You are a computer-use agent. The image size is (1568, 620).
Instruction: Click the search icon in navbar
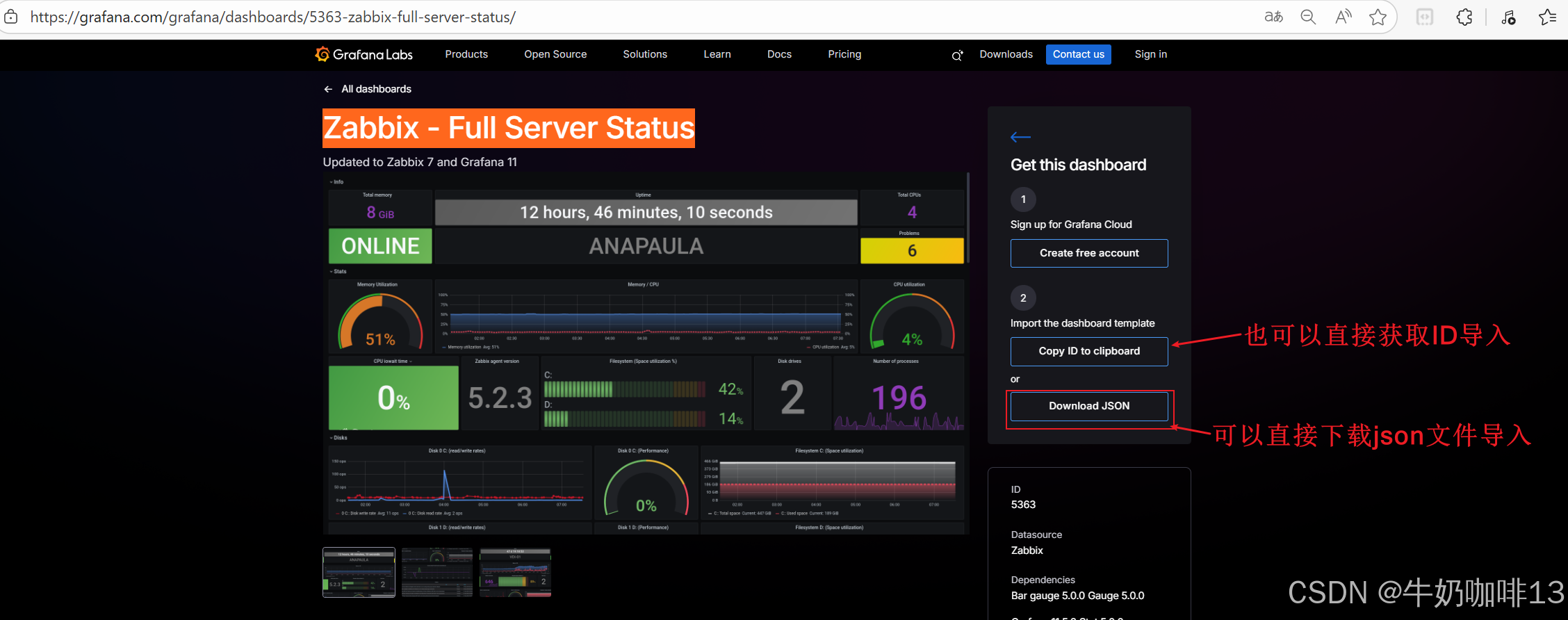click(957, 56)
